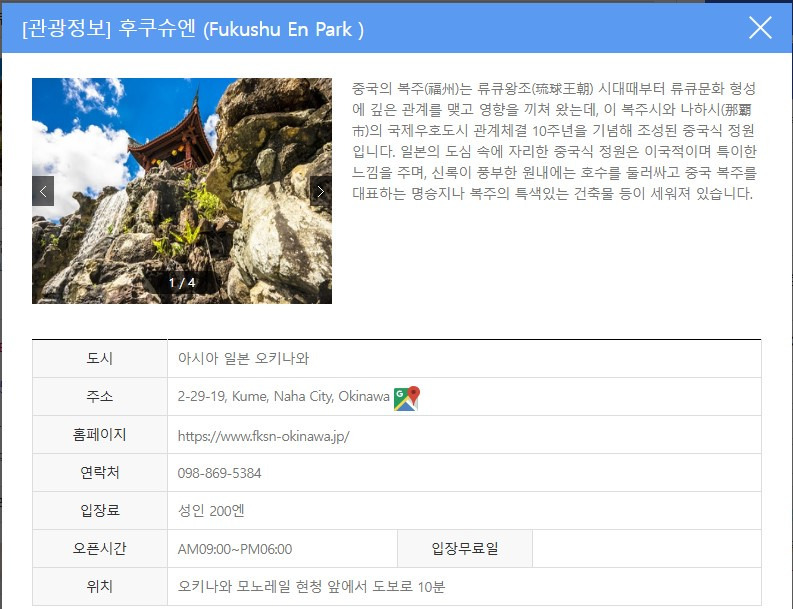The width and height of the screenshot is (793, 609).
Task: Select the opening hours AM09:00~PM06:00
Action: 235,549
